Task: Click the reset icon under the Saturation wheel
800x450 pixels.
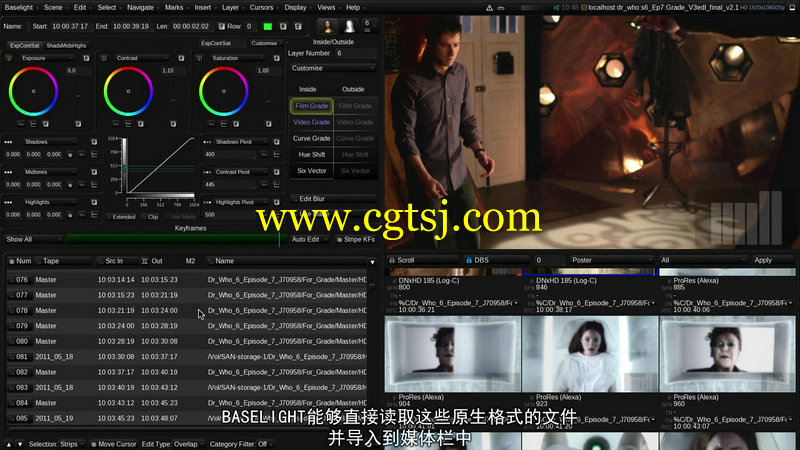Action: [269, 124]
